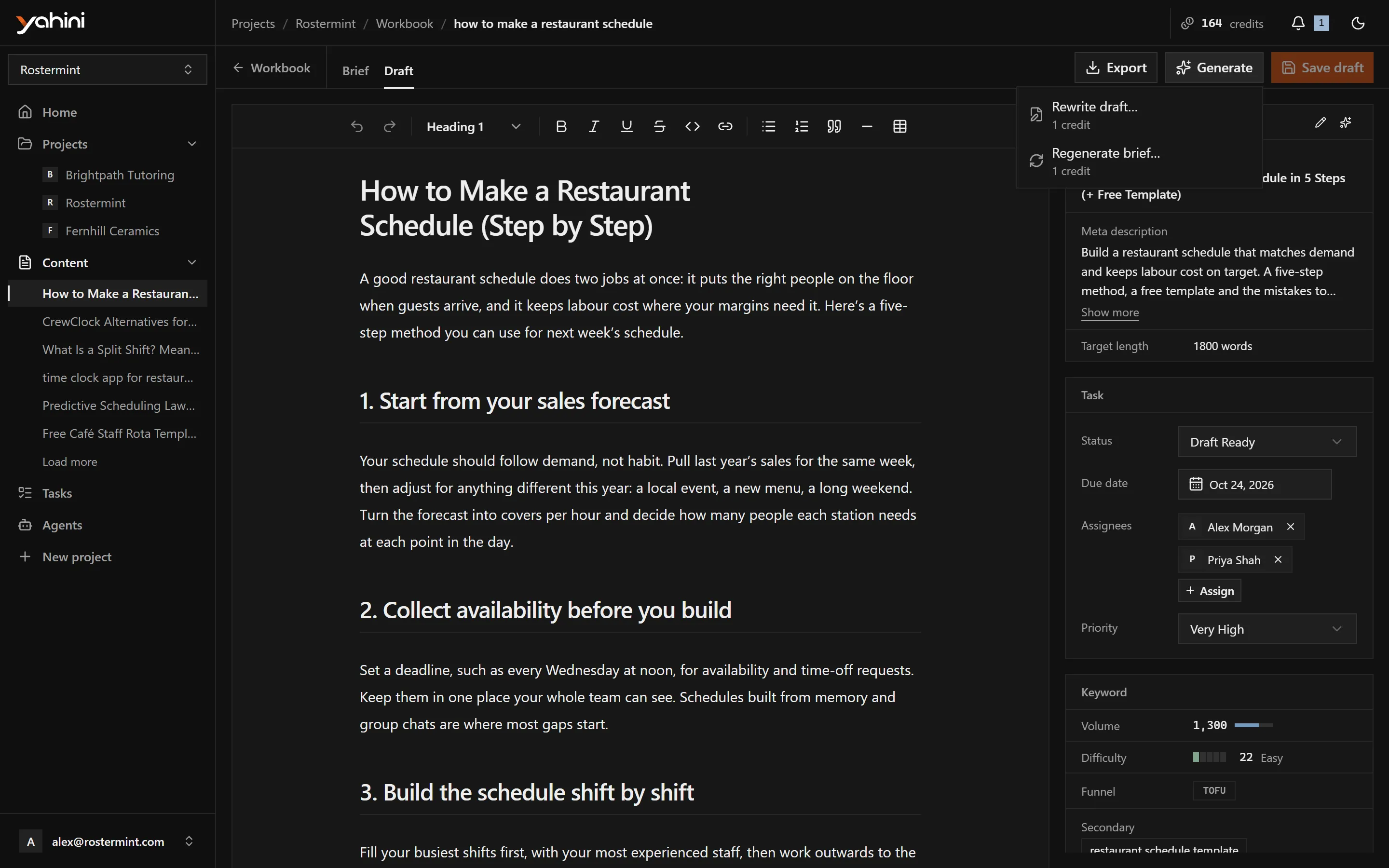The width and height of the screenshot is (1389, 868).
Task: Open the Priority dropdown set to Very High
Action: pos(1267,629)
